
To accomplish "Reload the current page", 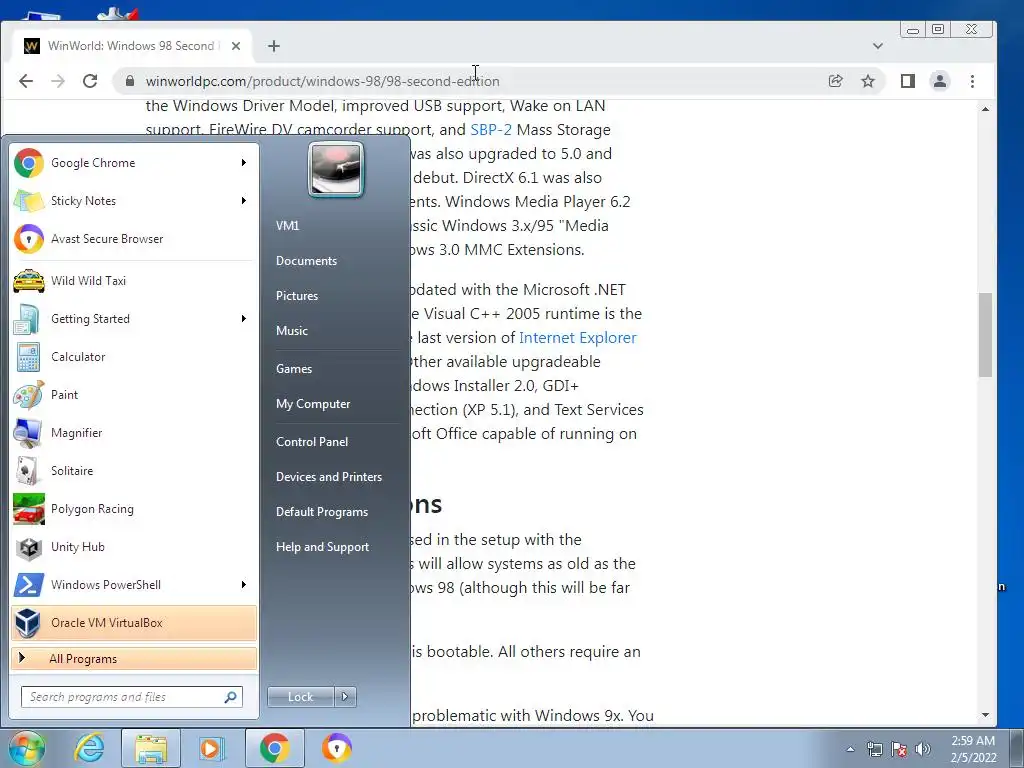I will click(x=90, y=81).
